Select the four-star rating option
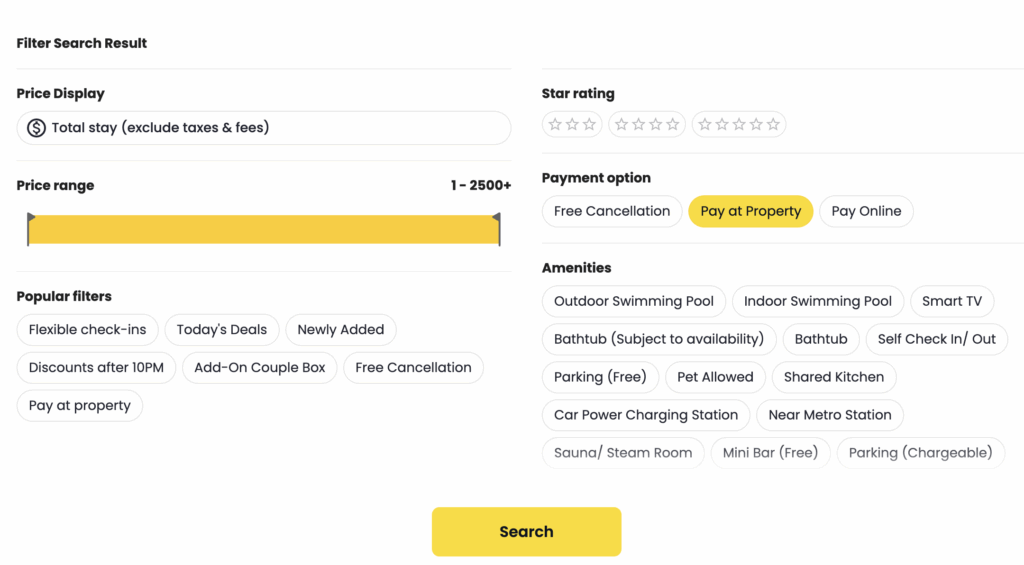1024x565 pixels. 647,124
